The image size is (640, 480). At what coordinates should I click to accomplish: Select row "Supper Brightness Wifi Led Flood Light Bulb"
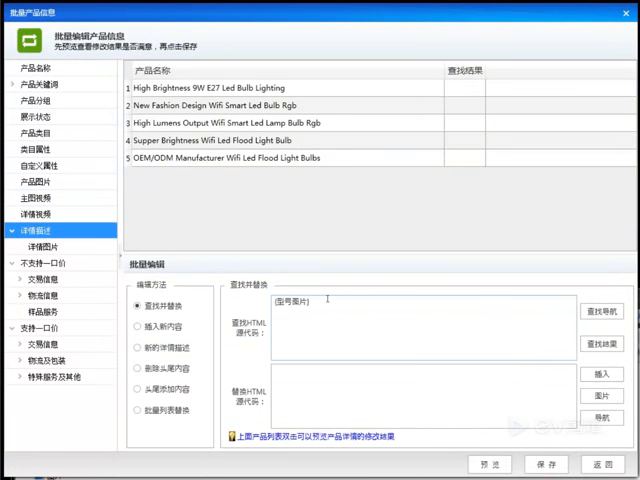coord(380,140)
